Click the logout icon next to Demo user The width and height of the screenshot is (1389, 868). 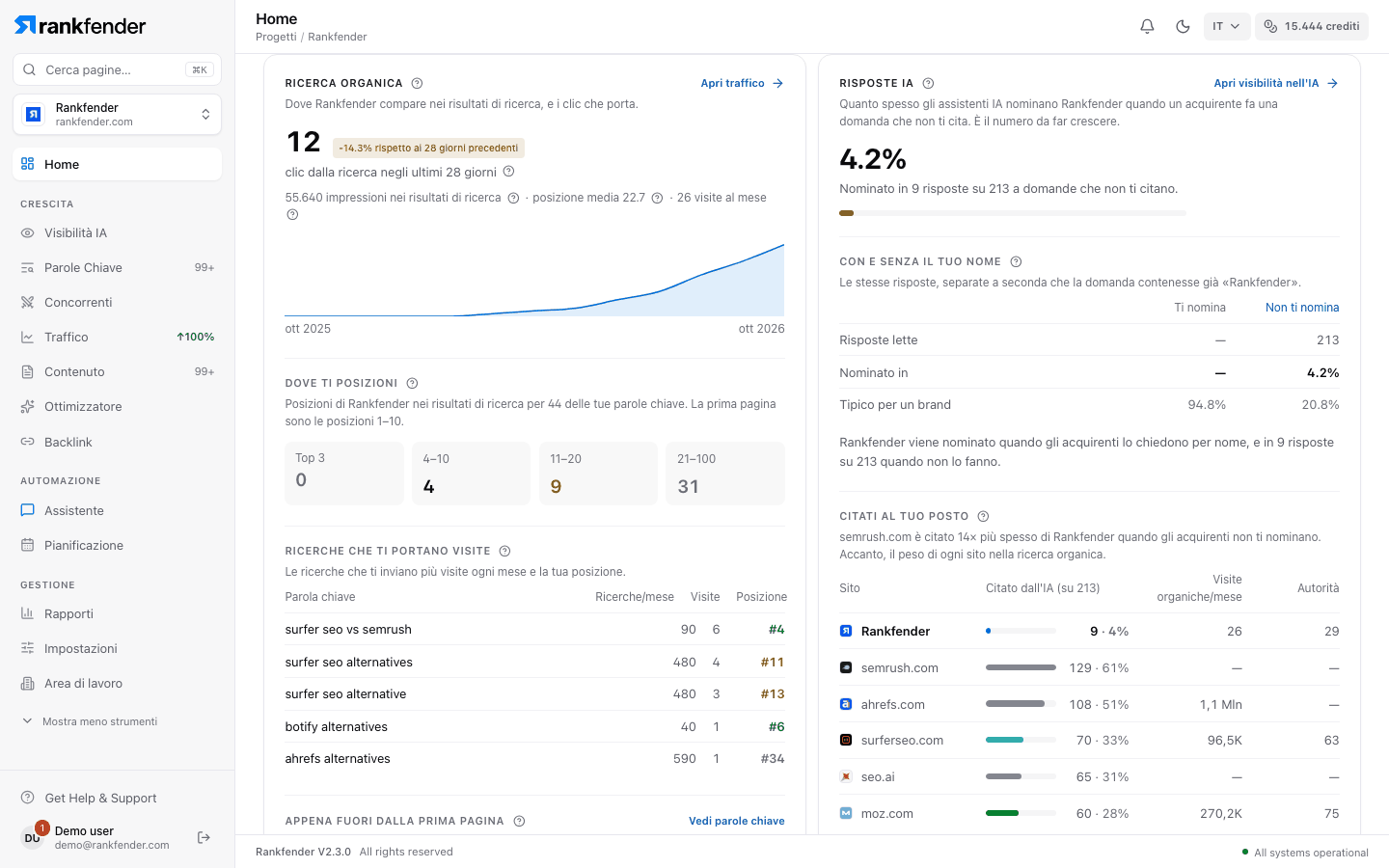pyautogui.click(x=204, y=837)
